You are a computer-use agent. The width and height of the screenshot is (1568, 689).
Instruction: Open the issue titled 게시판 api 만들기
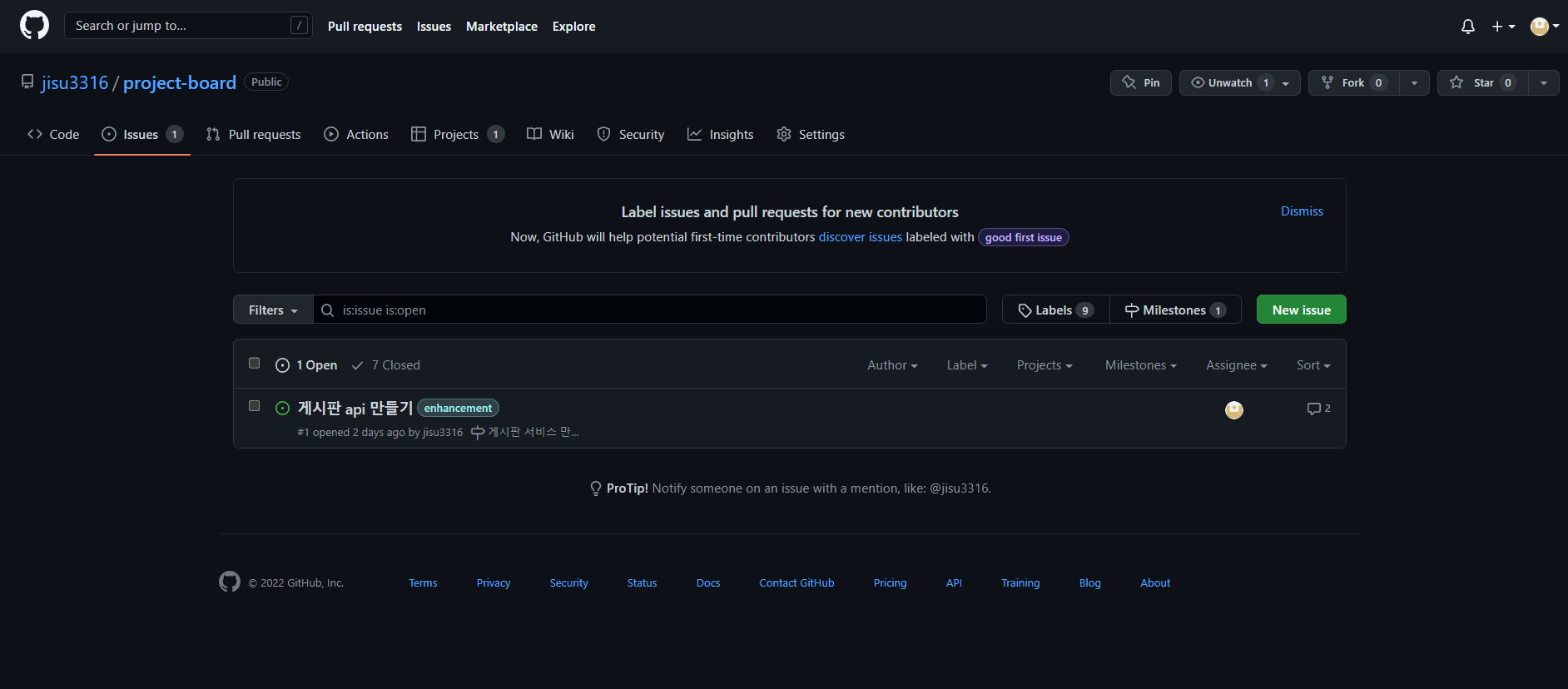pyautogui.click(x=355, y=408)
